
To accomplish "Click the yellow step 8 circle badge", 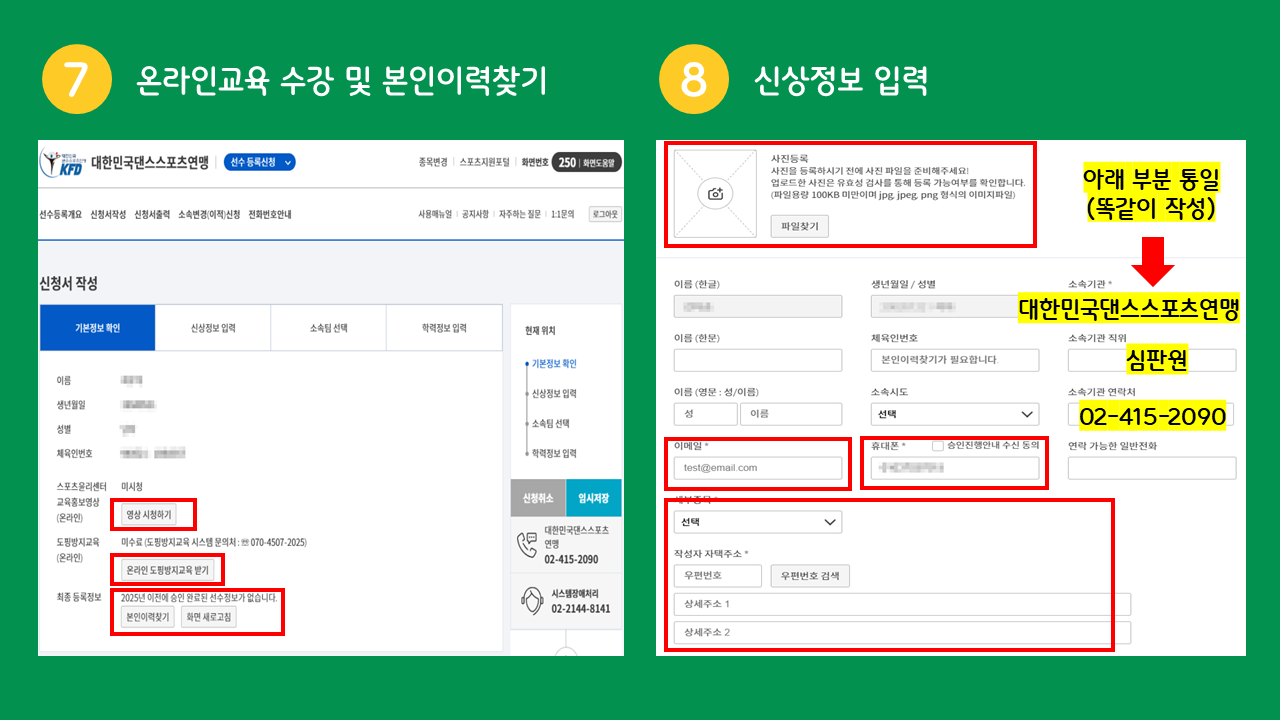I will 693,80.
